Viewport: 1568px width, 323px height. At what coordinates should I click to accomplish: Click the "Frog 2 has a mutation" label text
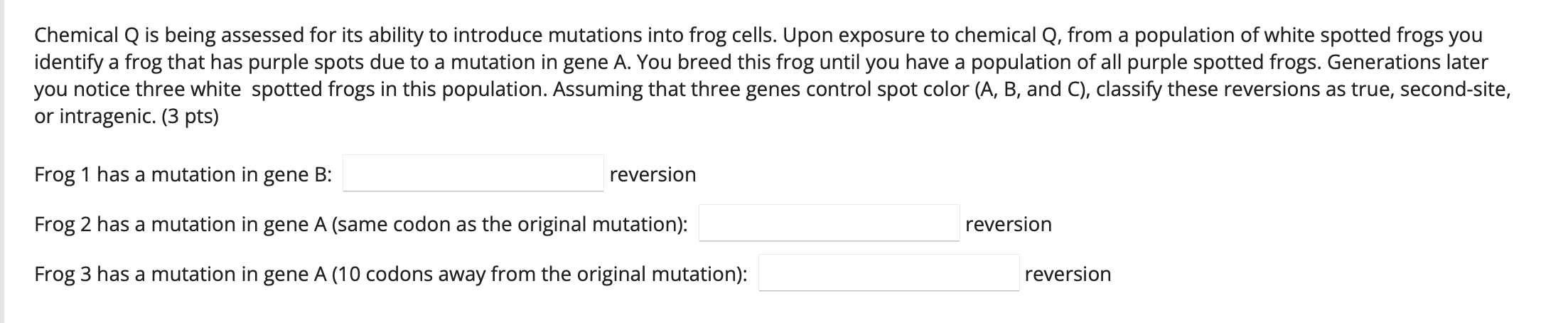(x=142, y=225)
